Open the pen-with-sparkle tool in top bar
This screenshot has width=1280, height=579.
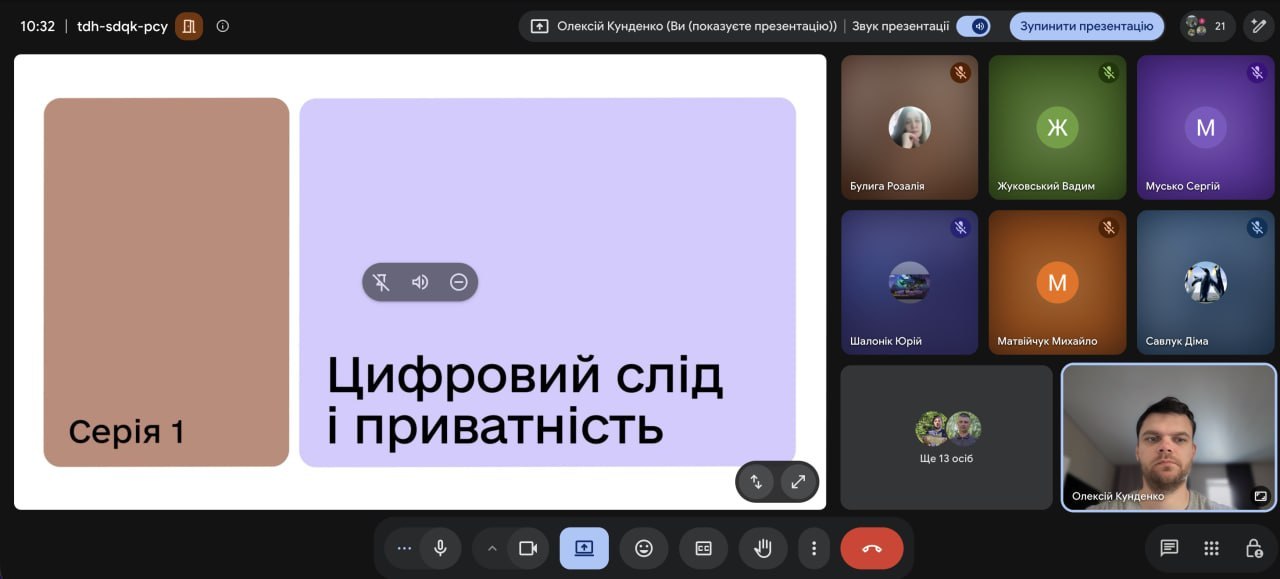click(1259, 26)
